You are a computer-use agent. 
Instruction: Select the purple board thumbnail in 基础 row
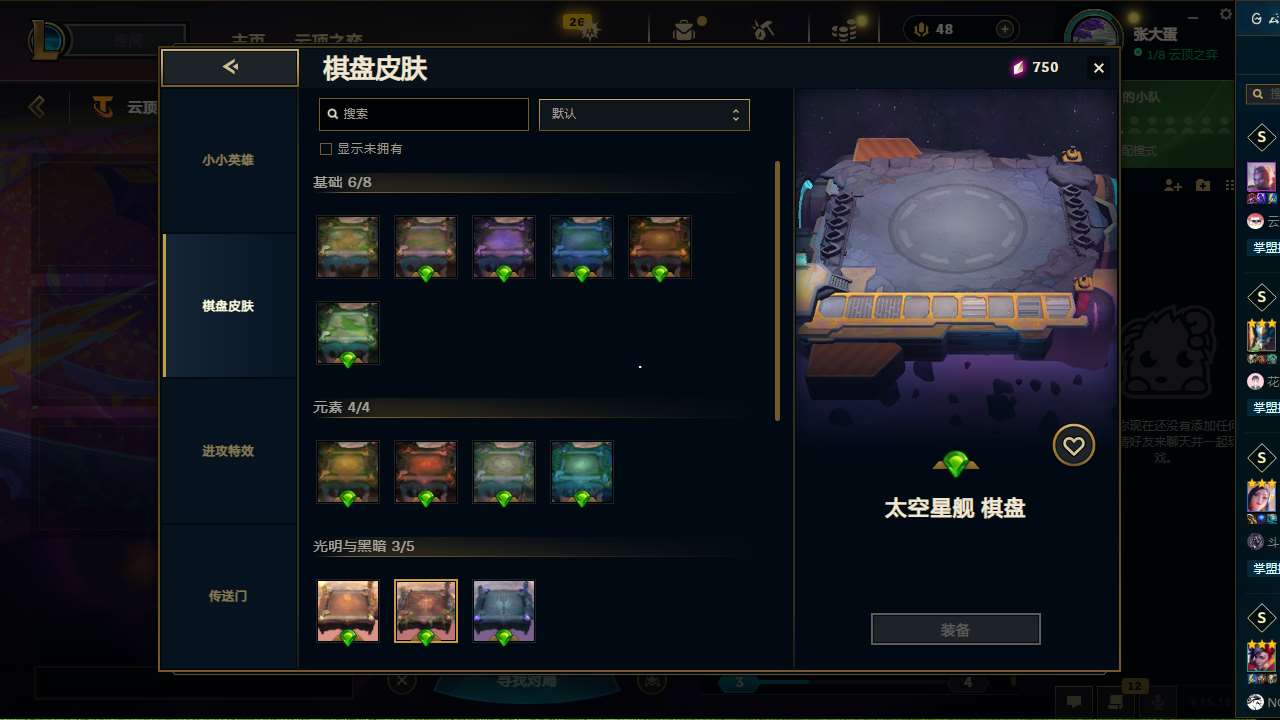tap(503, 247)
